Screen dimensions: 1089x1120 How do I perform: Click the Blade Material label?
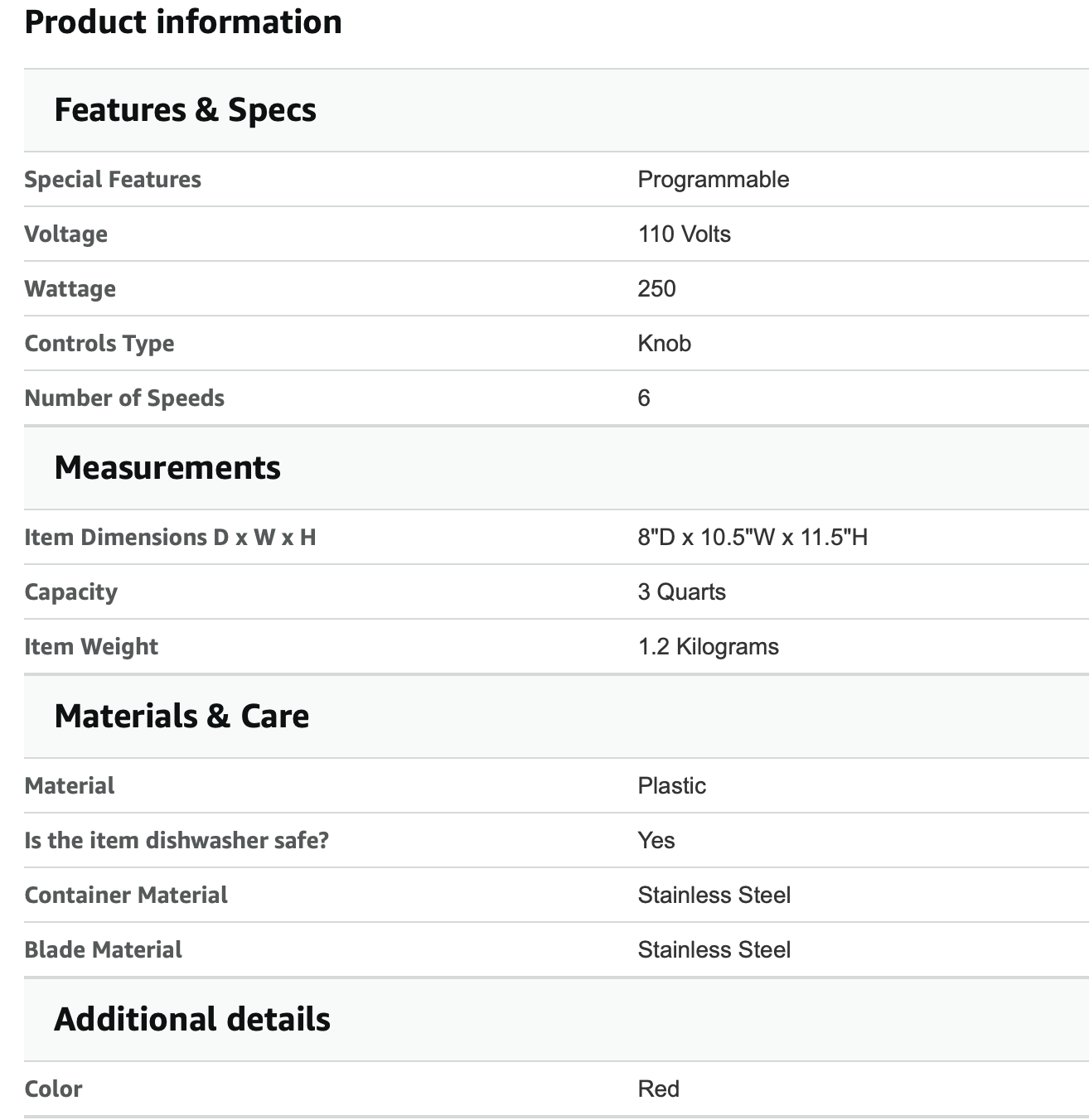[104, 950]
